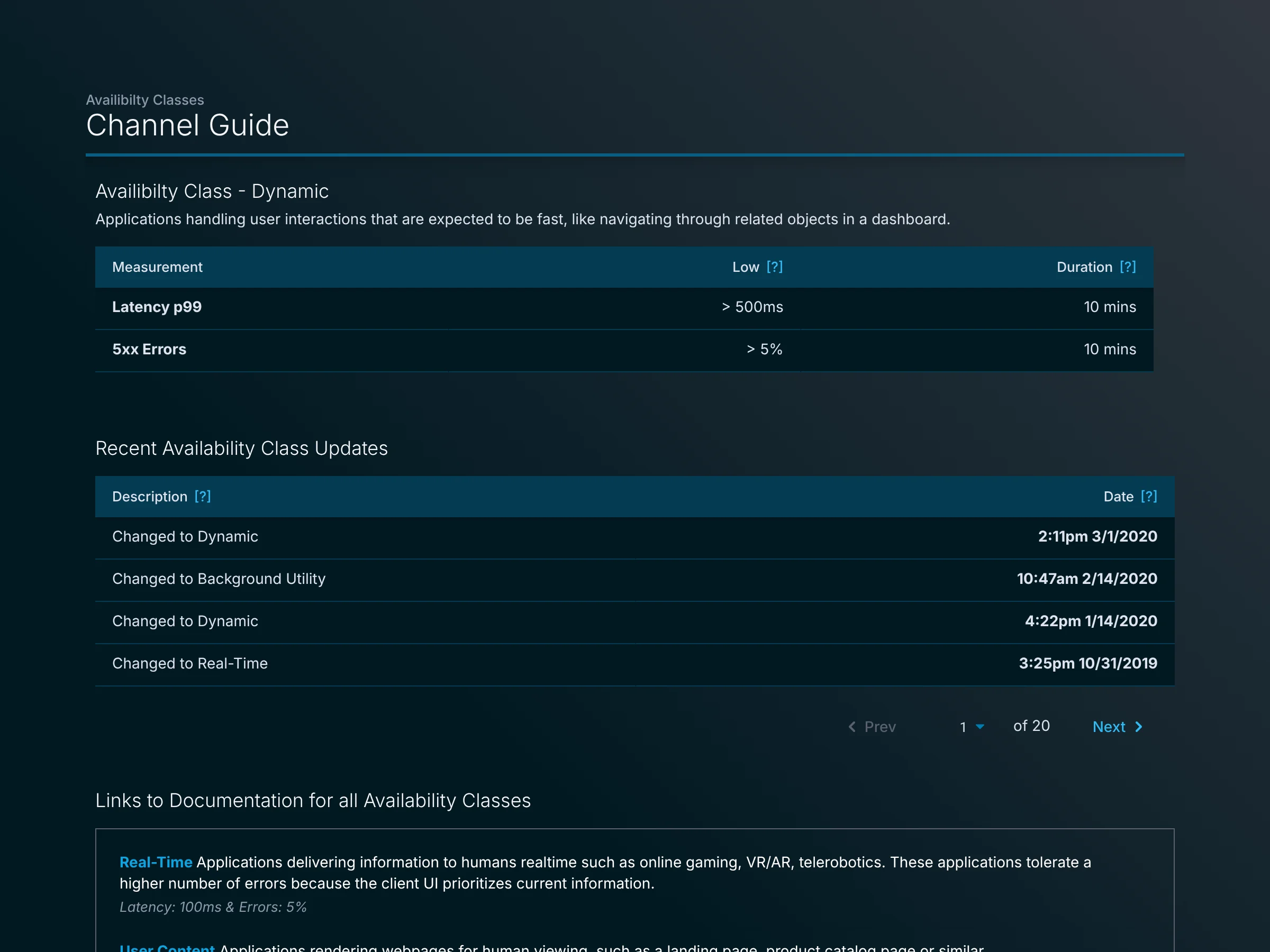The width and height of the screenshot is (1270, 952).
Task: Select 'Changed to Background Utility' row
Action: click(x=634, y=579)
